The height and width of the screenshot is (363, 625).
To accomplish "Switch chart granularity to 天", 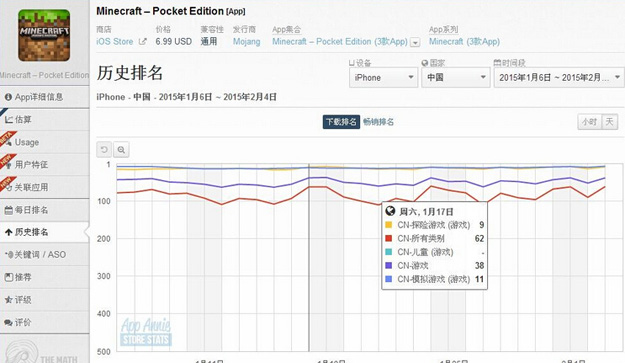I will (x=610, y=122).
